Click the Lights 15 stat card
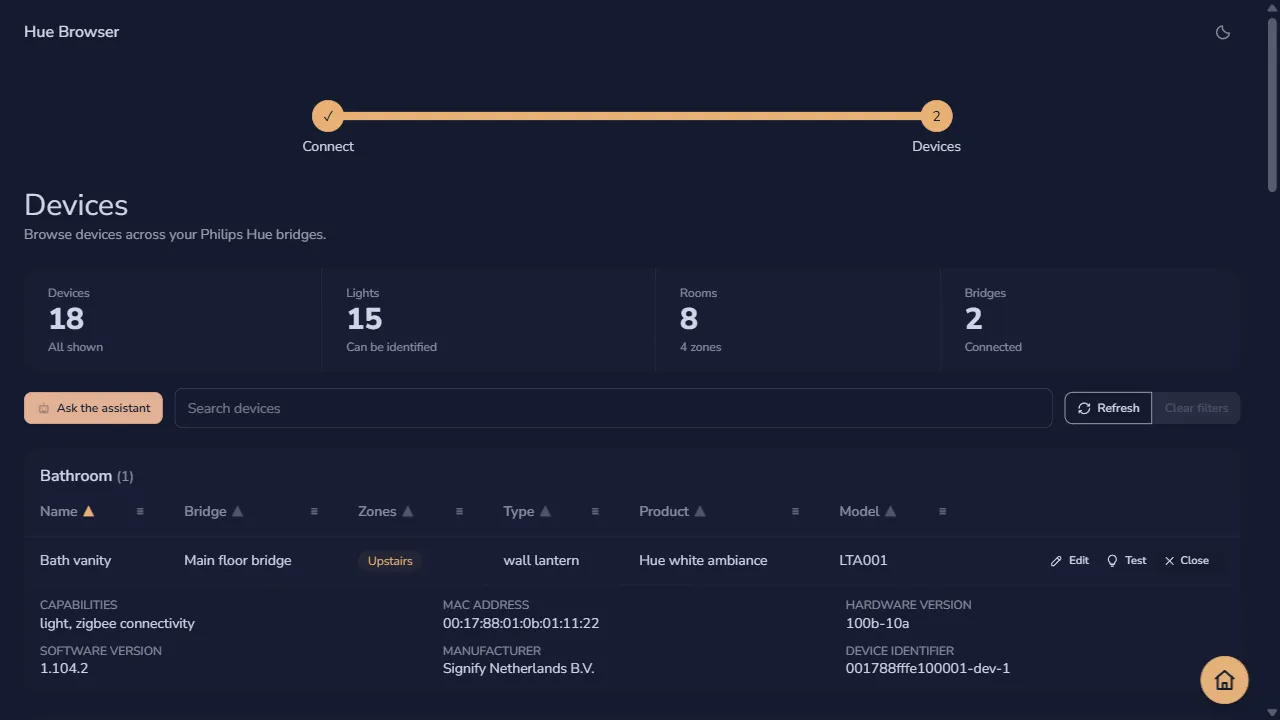Viewport: 1280px width, 720px height. point(488,320)
